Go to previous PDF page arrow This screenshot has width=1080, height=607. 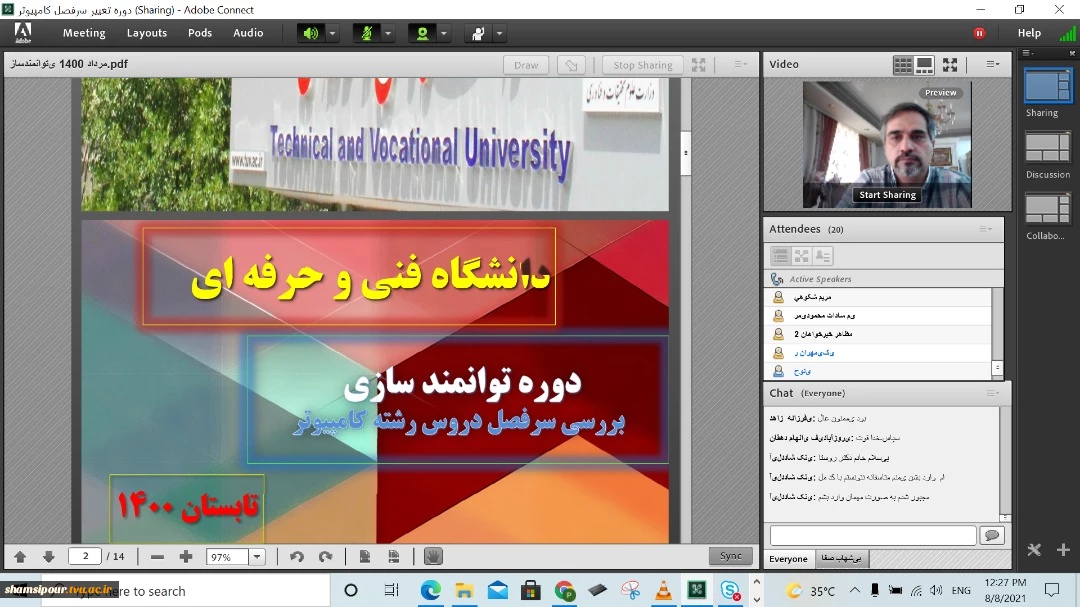(x=20, y=557)
